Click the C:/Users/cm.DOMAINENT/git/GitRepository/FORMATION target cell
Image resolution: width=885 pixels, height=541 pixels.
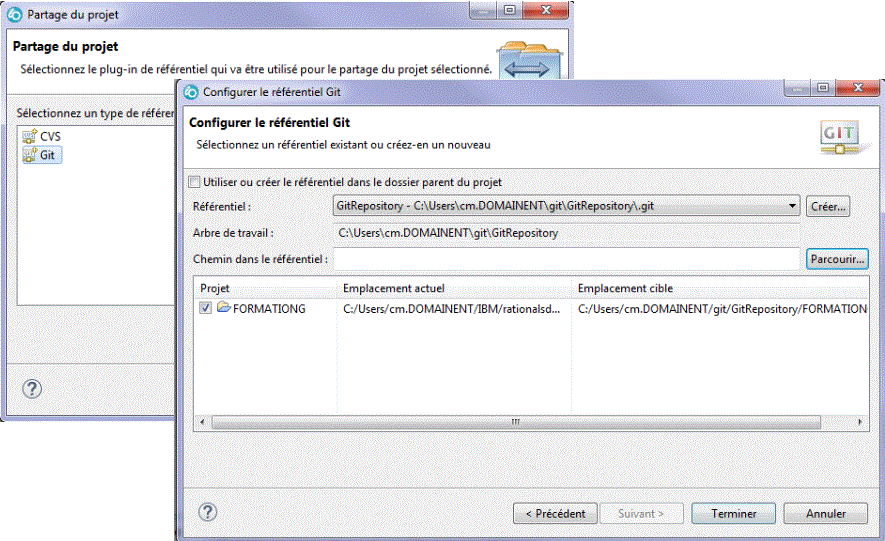coord(722,309)
